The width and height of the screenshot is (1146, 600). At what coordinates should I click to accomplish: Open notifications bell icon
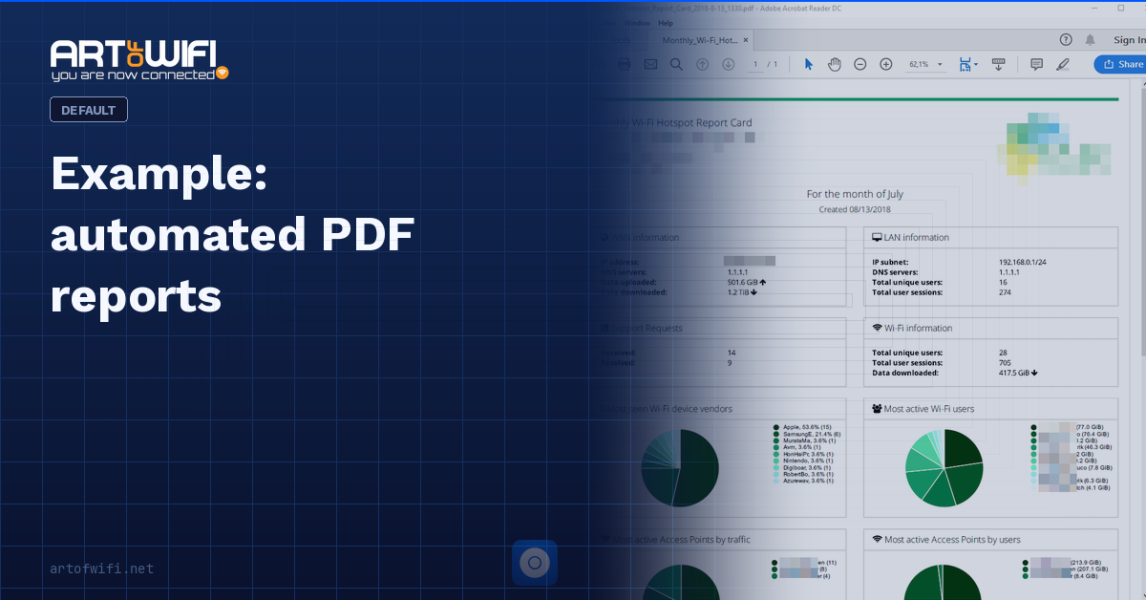click(x=1090, y=40)
